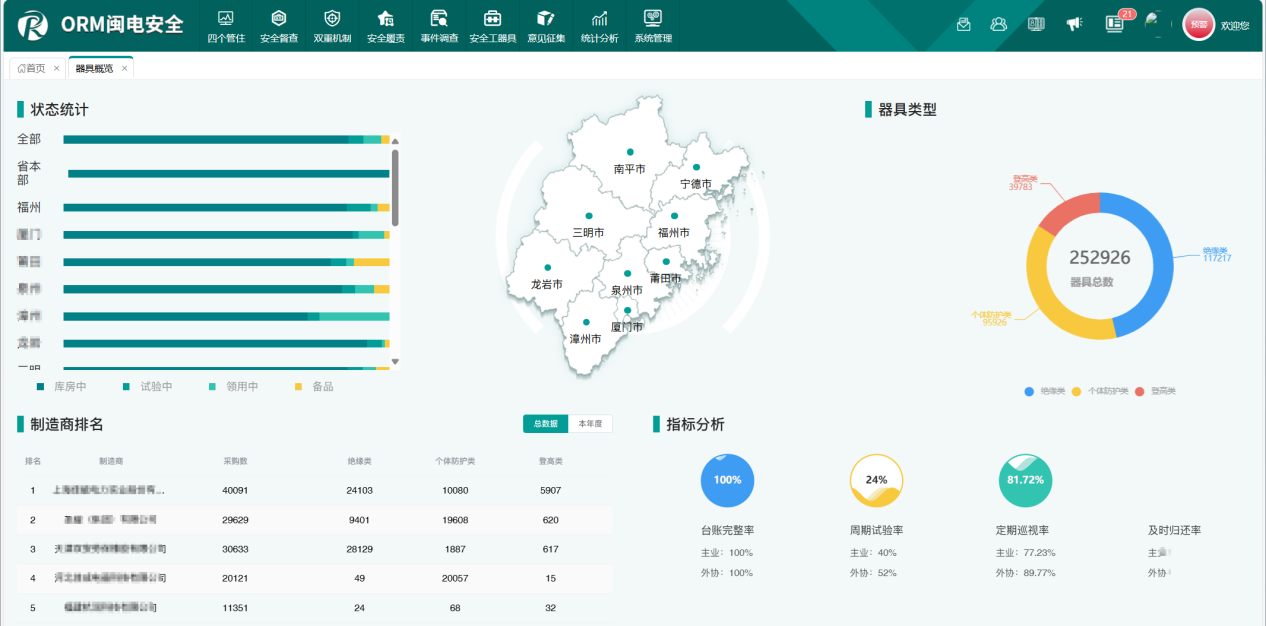
Task: Switch to the 首页 tab
Action: (32, 68)
